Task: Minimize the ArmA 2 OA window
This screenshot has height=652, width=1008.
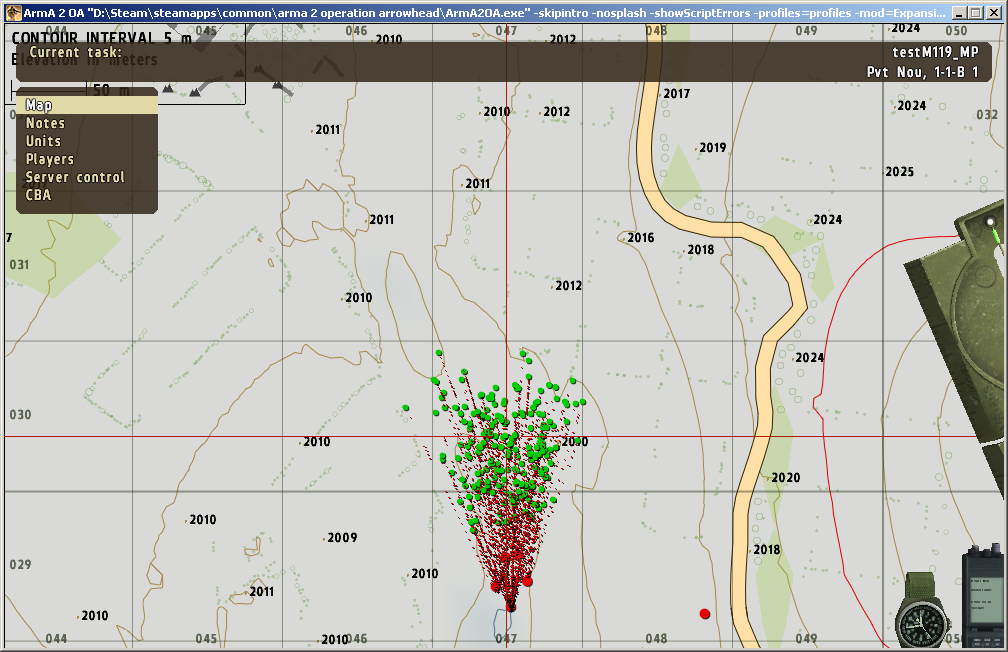Action: click(959, 13)
